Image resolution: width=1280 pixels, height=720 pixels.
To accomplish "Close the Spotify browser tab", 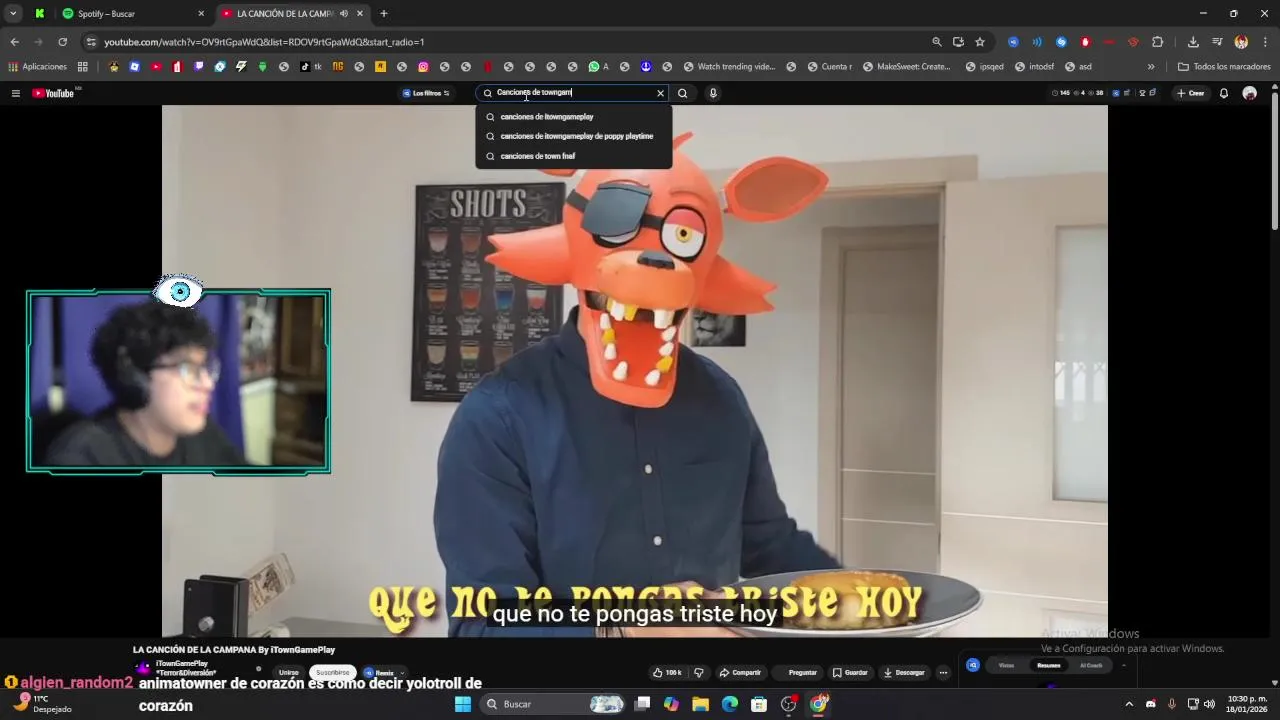I will 200,13.
